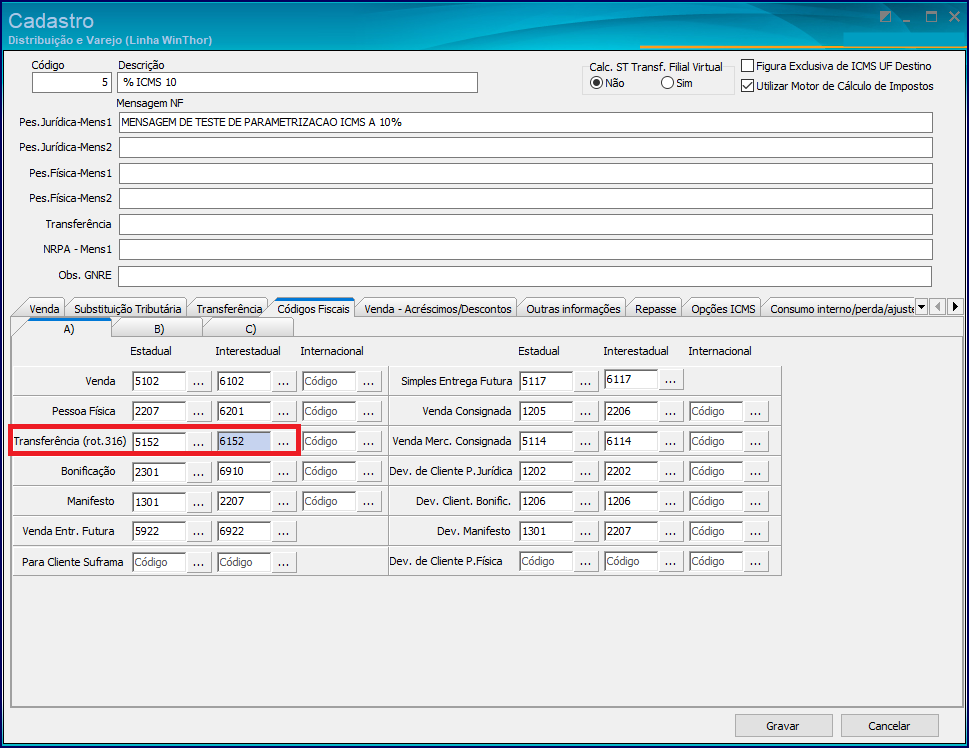
Task: Open lookup for Dev. de Cliente P.Jurídica 1202
Action: pyautogui.click(x=585, y=471)
